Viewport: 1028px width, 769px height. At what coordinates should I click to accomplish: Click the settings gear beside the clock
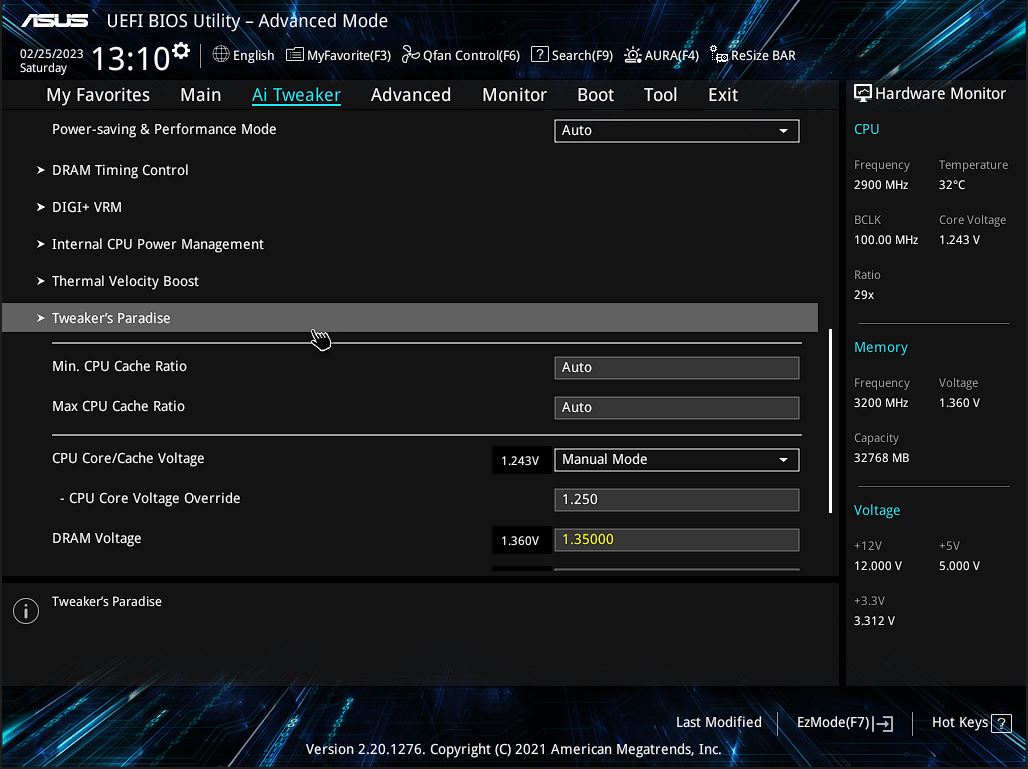[181, 50]
